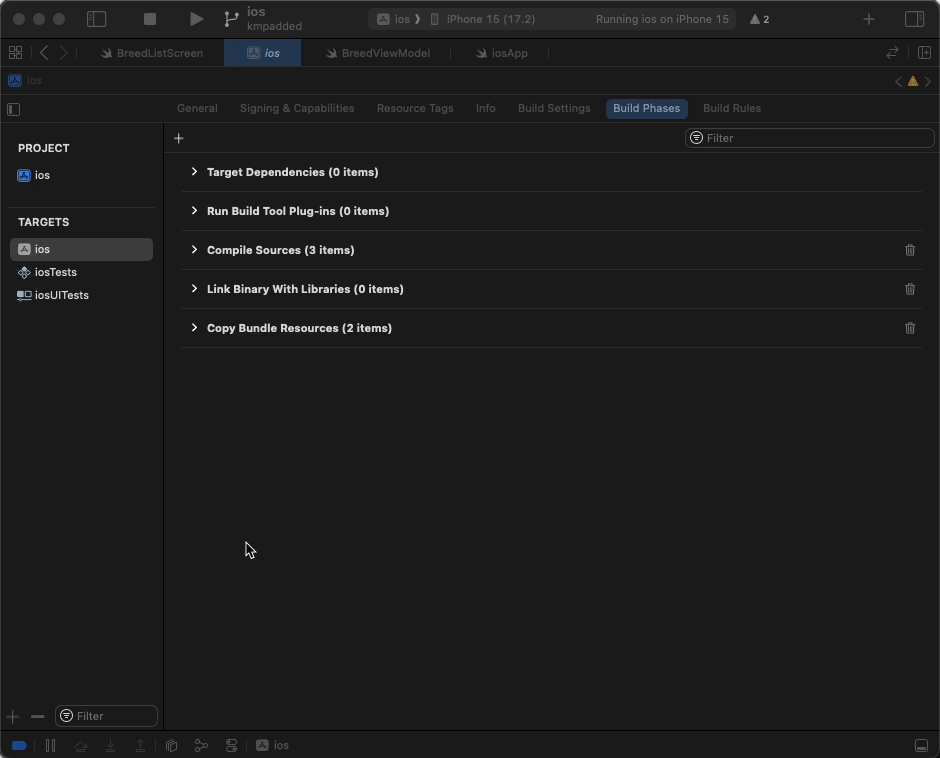Open Build Rules tab
The width and height of the screenshot is (940, 758).
[732, 109]
